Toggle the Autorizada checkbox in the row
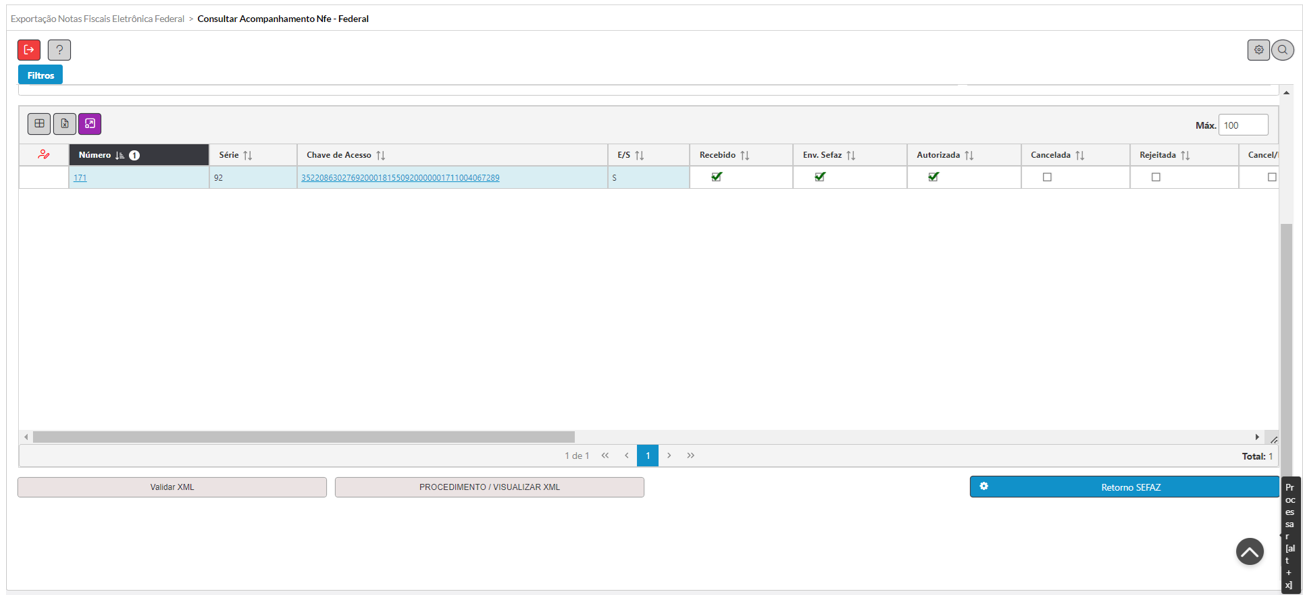This screenshot has height=595, width=1303. [x=933, y=177]
